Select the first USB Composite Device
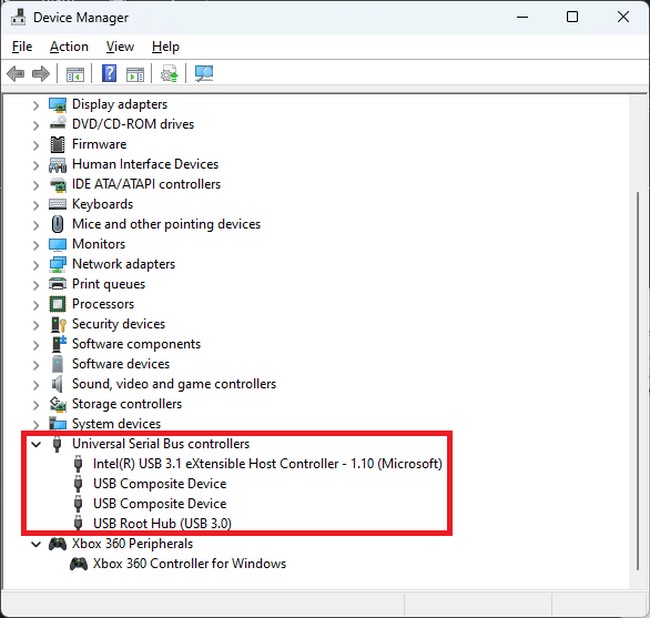Image resolution: width=650 pixels, height=618 pixels. click(160, 484)
